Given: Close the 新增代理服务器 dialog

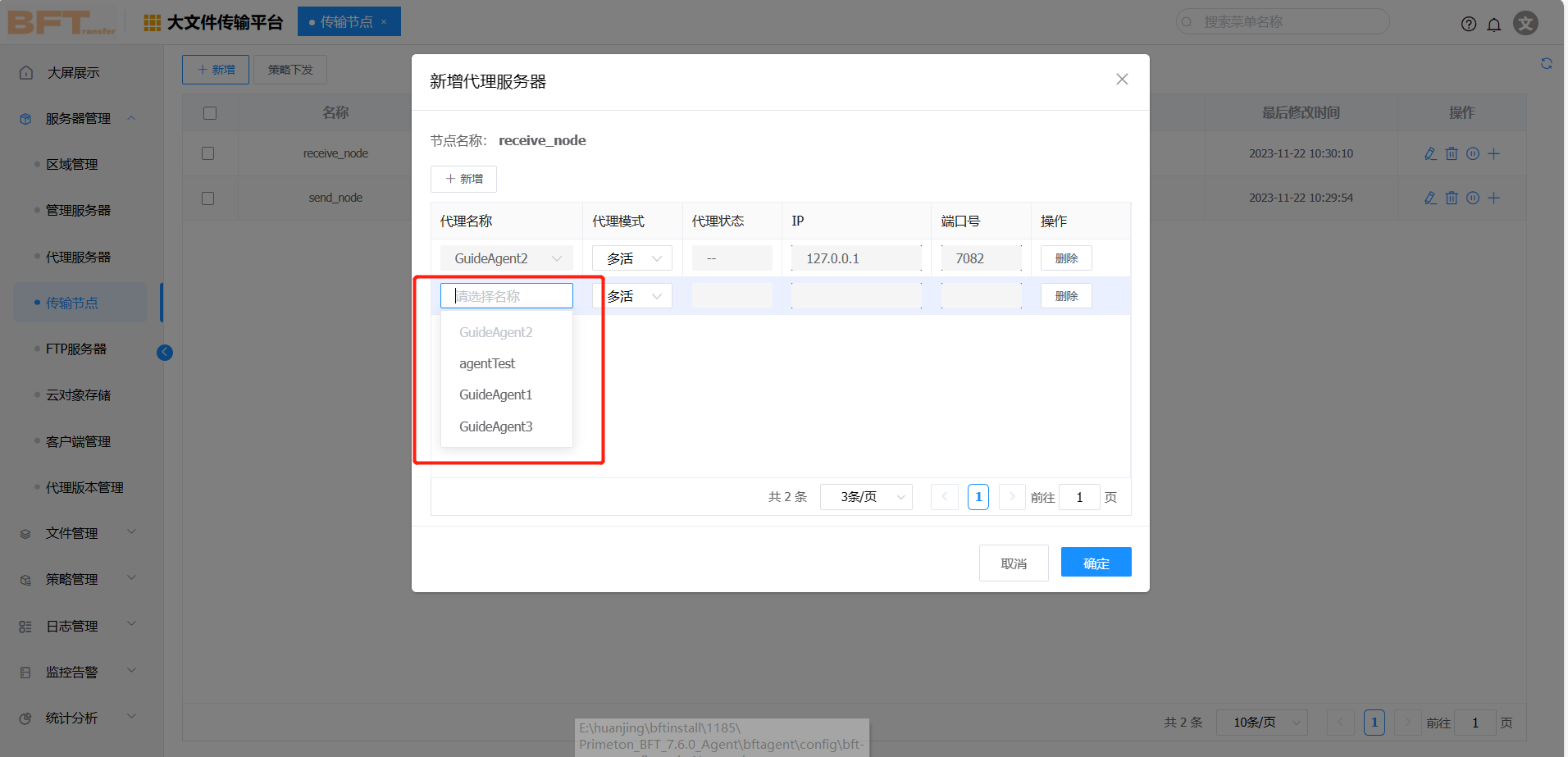Looking at the screenshot, I should 1122,80.
